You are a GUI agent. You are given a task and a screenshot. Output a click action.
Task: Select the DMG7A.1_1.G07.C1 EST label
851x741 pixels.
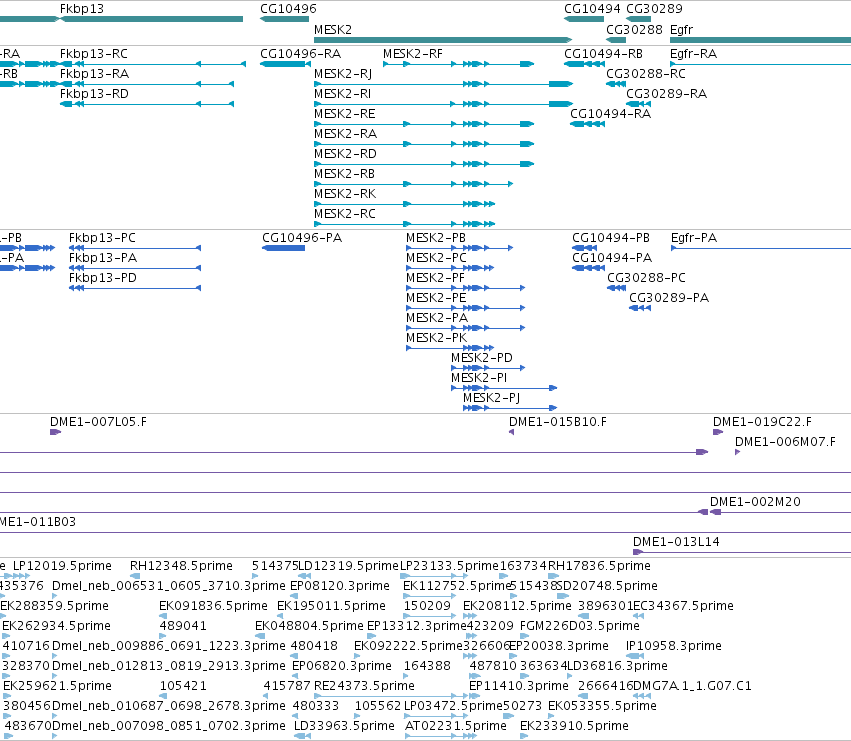pos(693,686)
